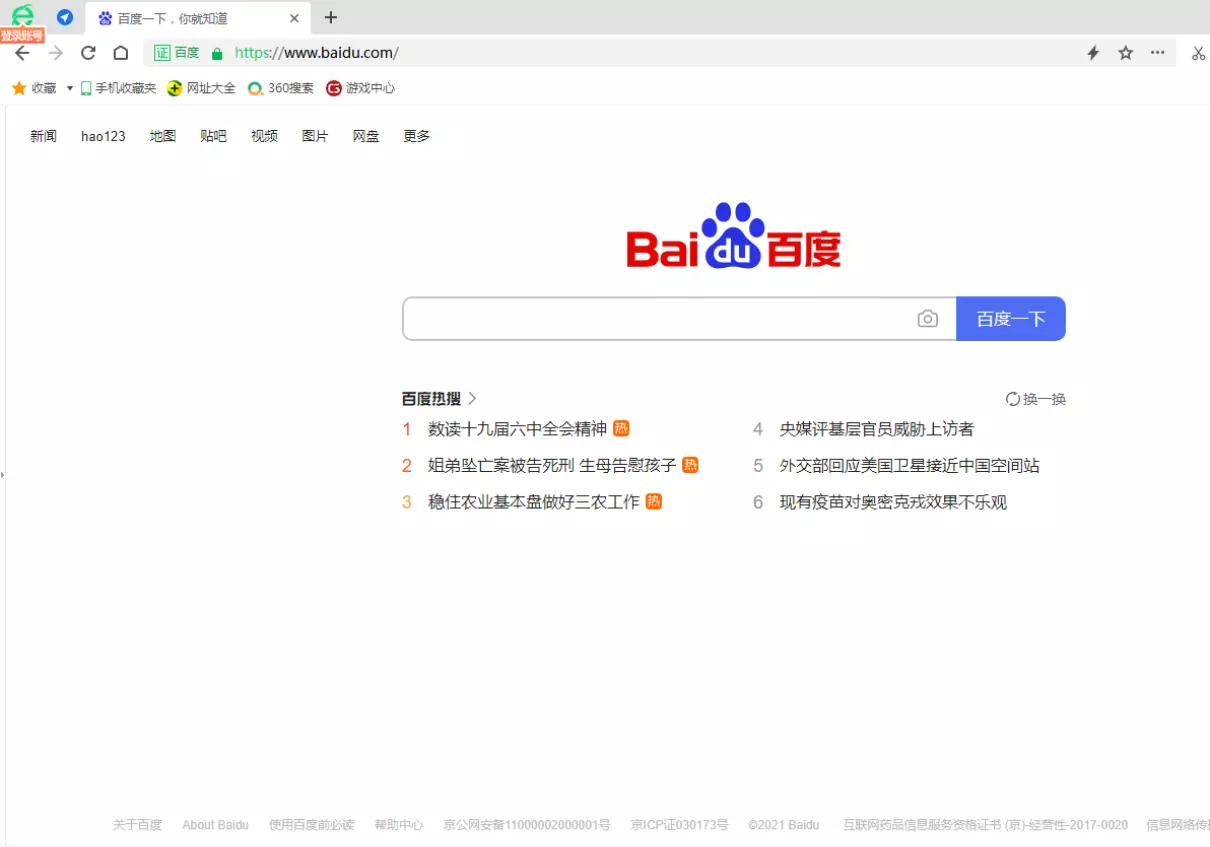The image size is (1210, 847).
Task: Refresh hot searches with 换一换
Action: 1036,399
